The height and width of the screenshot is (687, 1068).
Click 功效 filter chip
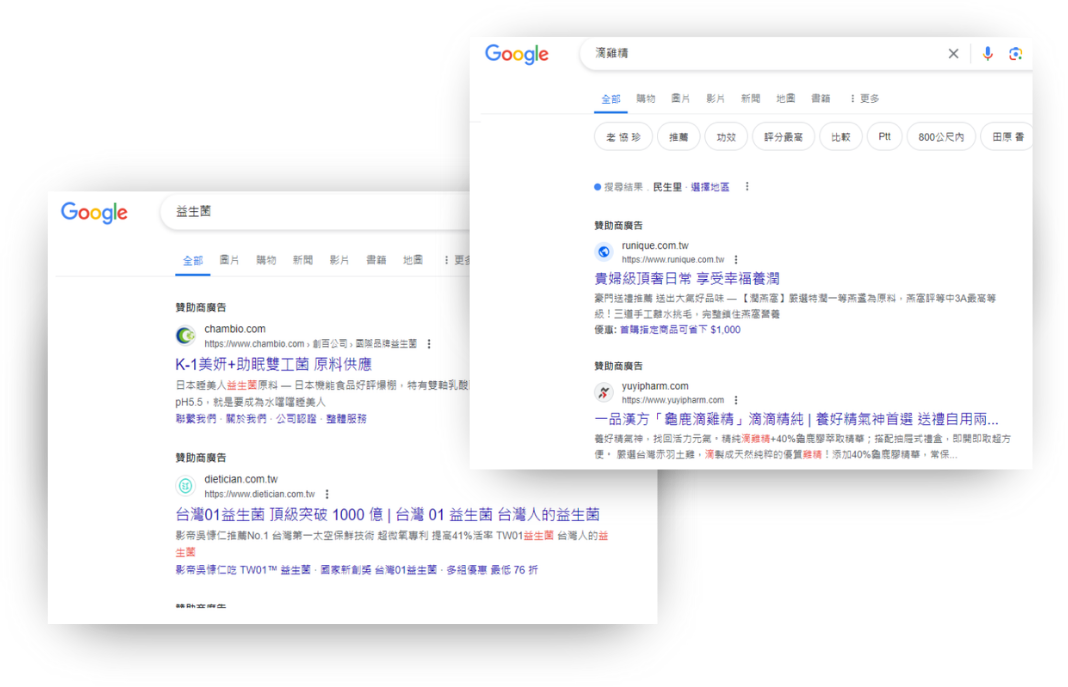coord(726,137)
